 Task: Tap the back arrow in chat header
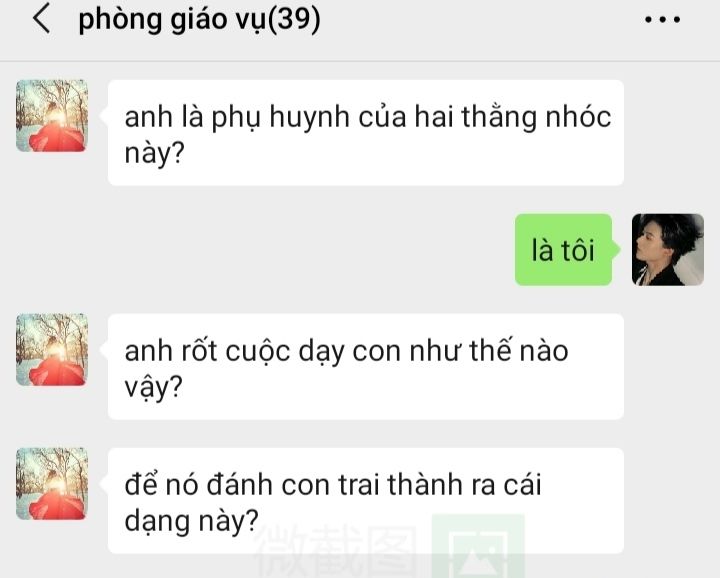pos(41,18)
